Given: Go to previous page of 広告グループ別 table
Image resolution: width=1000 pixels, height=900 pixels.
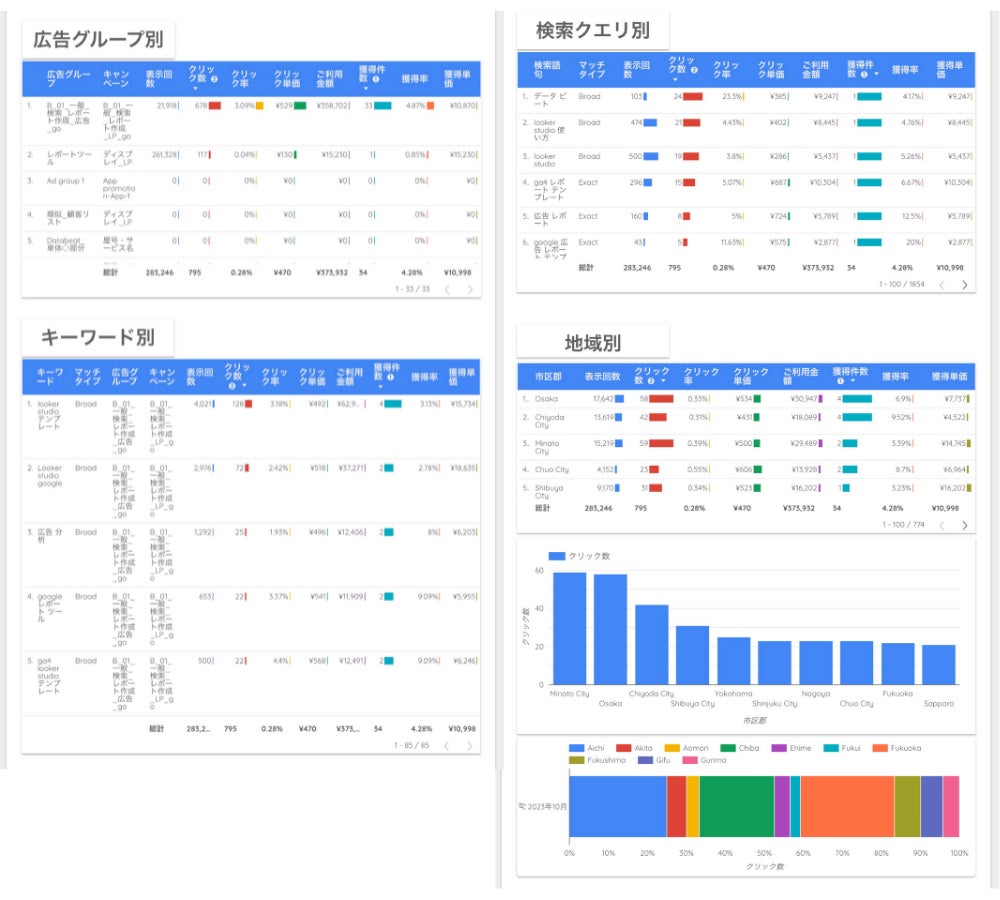Looking at the screenshot, I should pos(448,290).
